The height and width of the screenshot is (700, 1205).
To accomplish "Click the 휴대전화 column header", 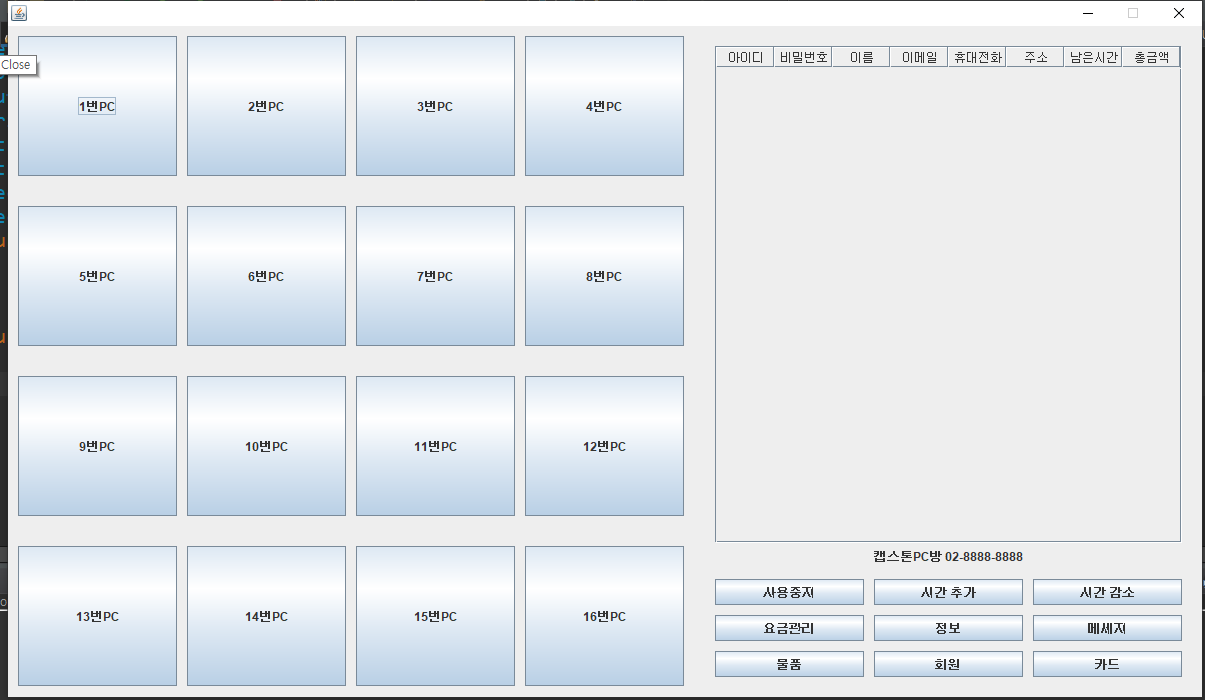I will [x=977, y=58].
